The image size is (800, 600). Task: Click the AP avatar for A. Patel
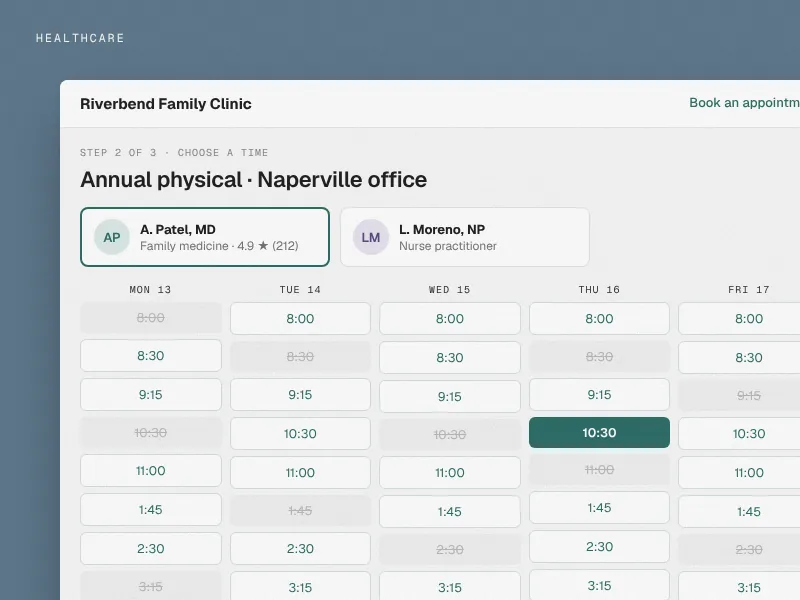[112, 237]
